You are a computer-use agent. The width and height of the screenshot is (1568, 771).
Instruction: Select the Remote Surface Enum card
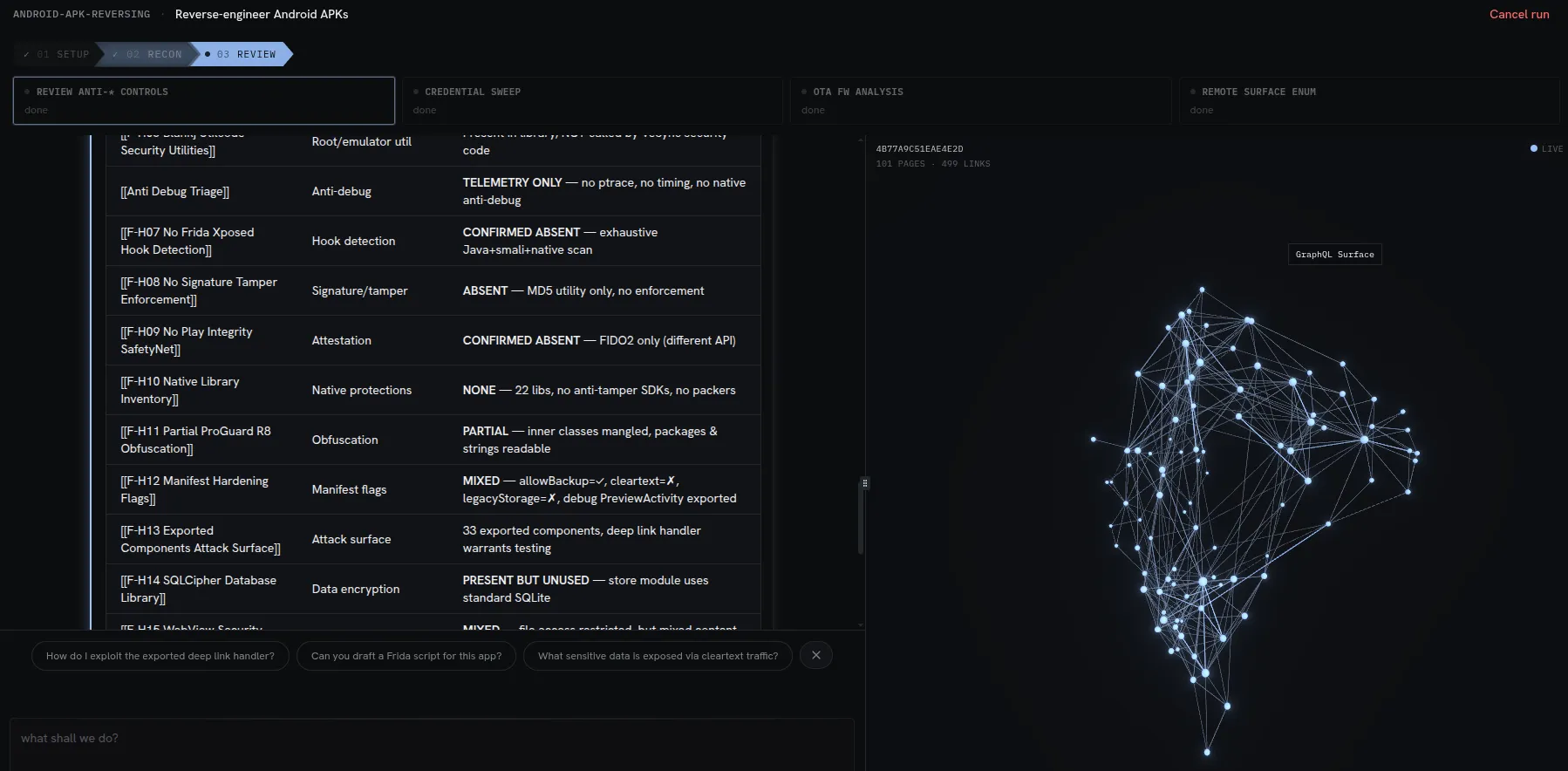coord(1369,100)
